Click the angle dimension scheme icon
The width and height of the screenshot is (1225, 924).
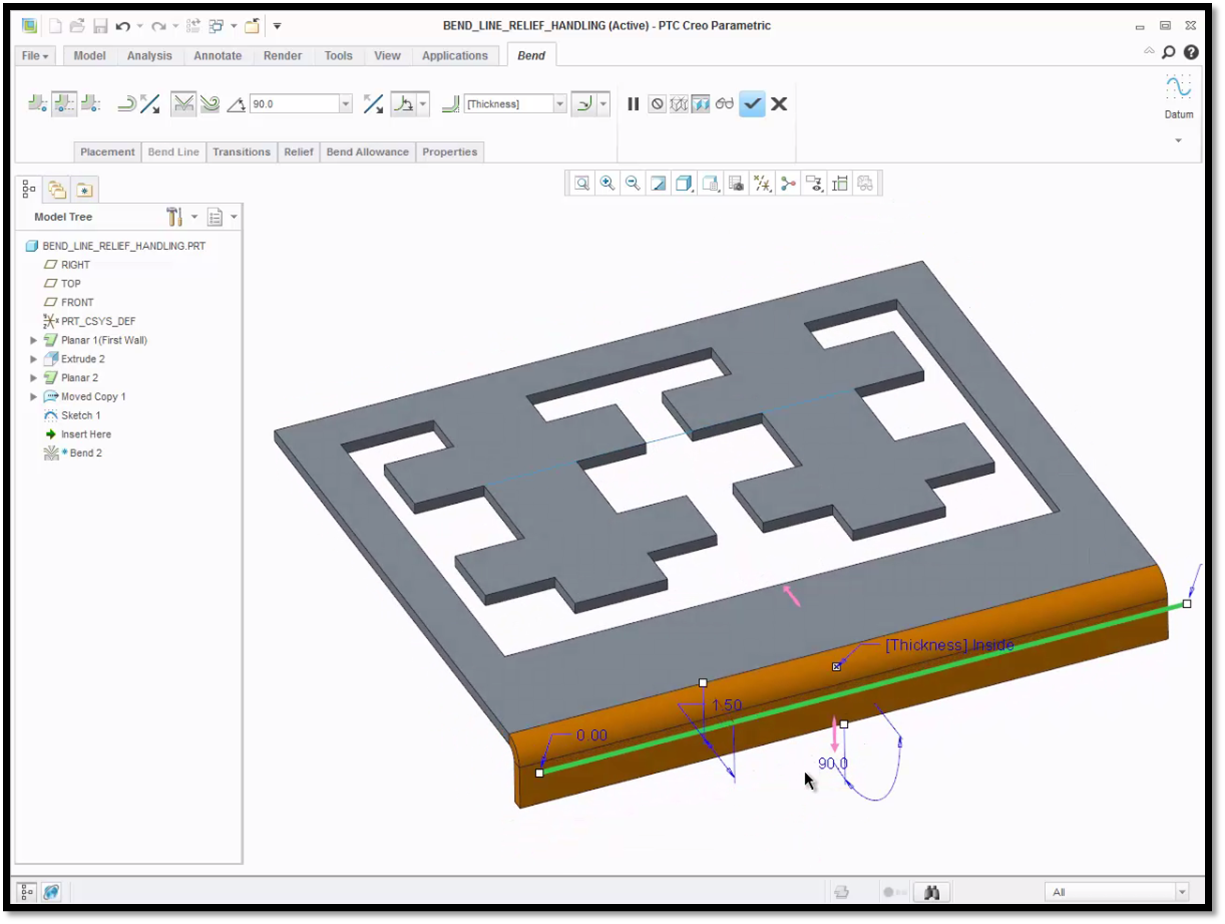click(x=403, y=103)
